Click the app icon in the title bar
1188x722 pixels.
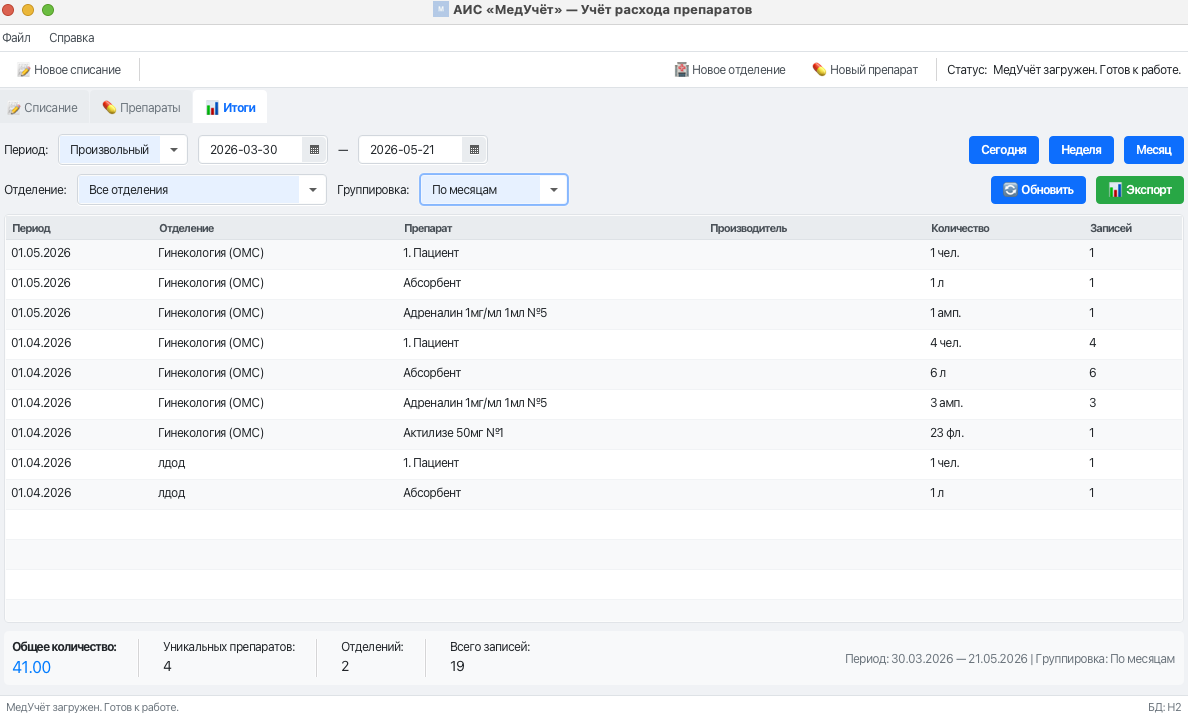440,10
